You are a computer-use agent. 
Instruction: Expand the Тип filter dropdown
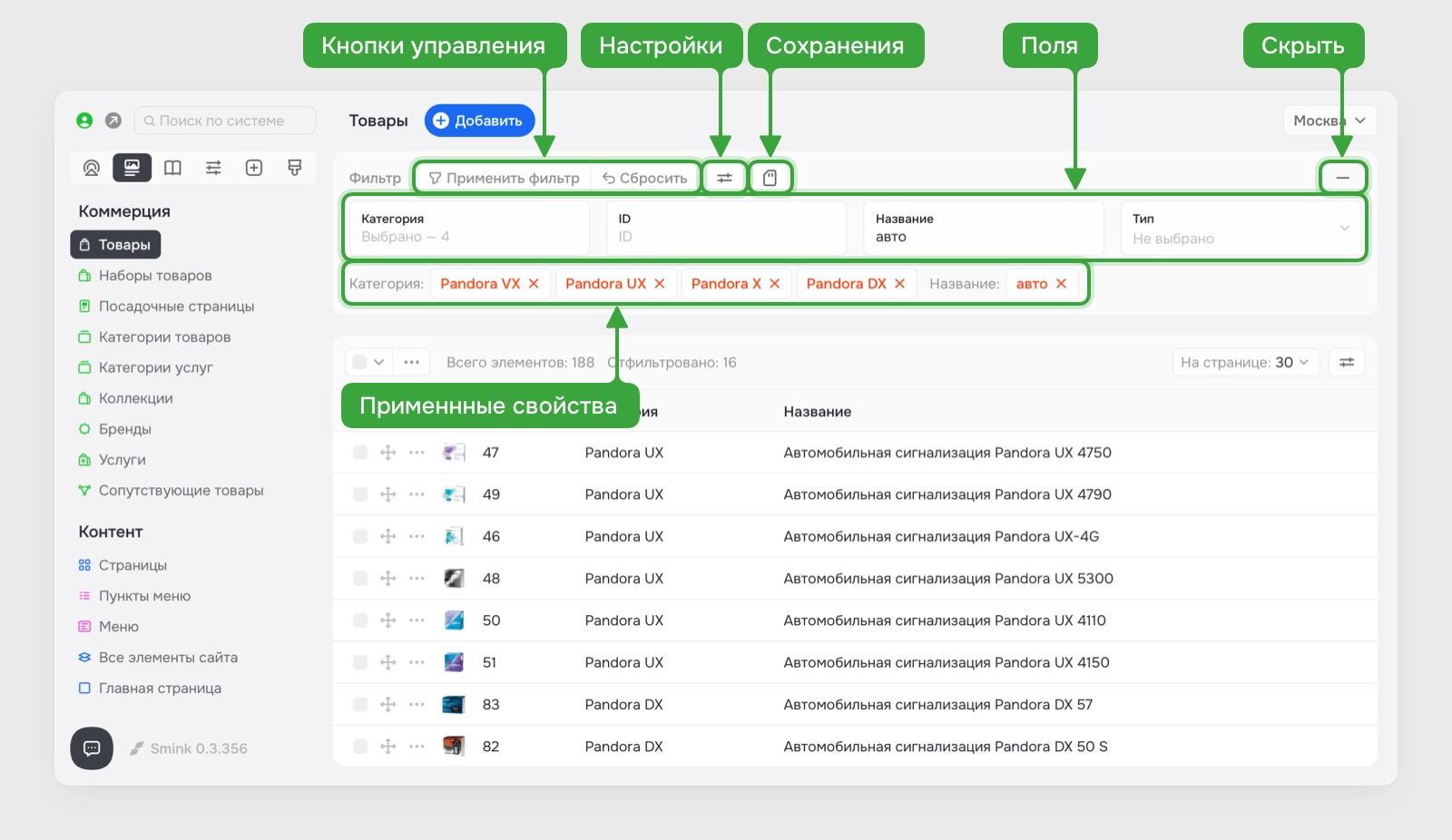1242,229
